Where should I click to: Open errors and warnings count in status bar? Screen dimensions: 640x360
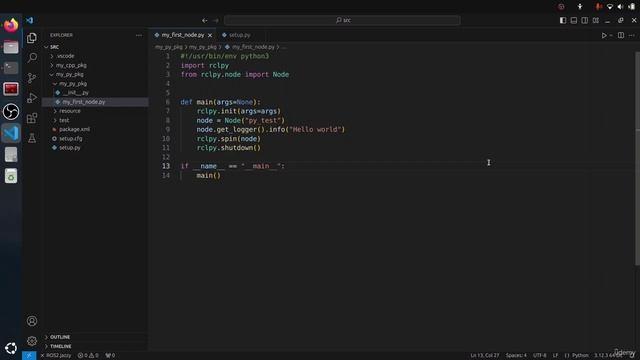(88, 356)
